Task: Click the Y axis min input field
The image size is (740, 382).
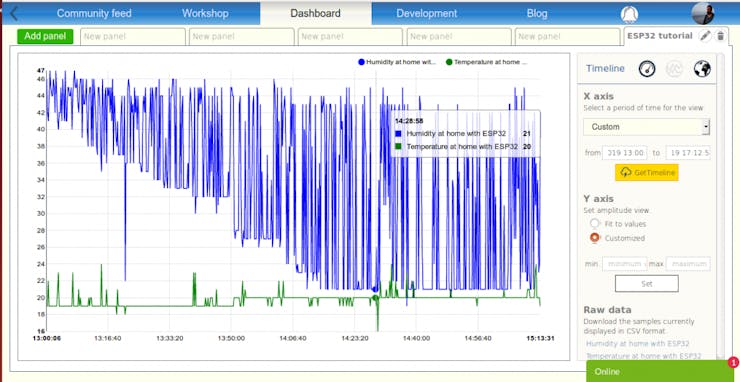Action: (624, 263)
